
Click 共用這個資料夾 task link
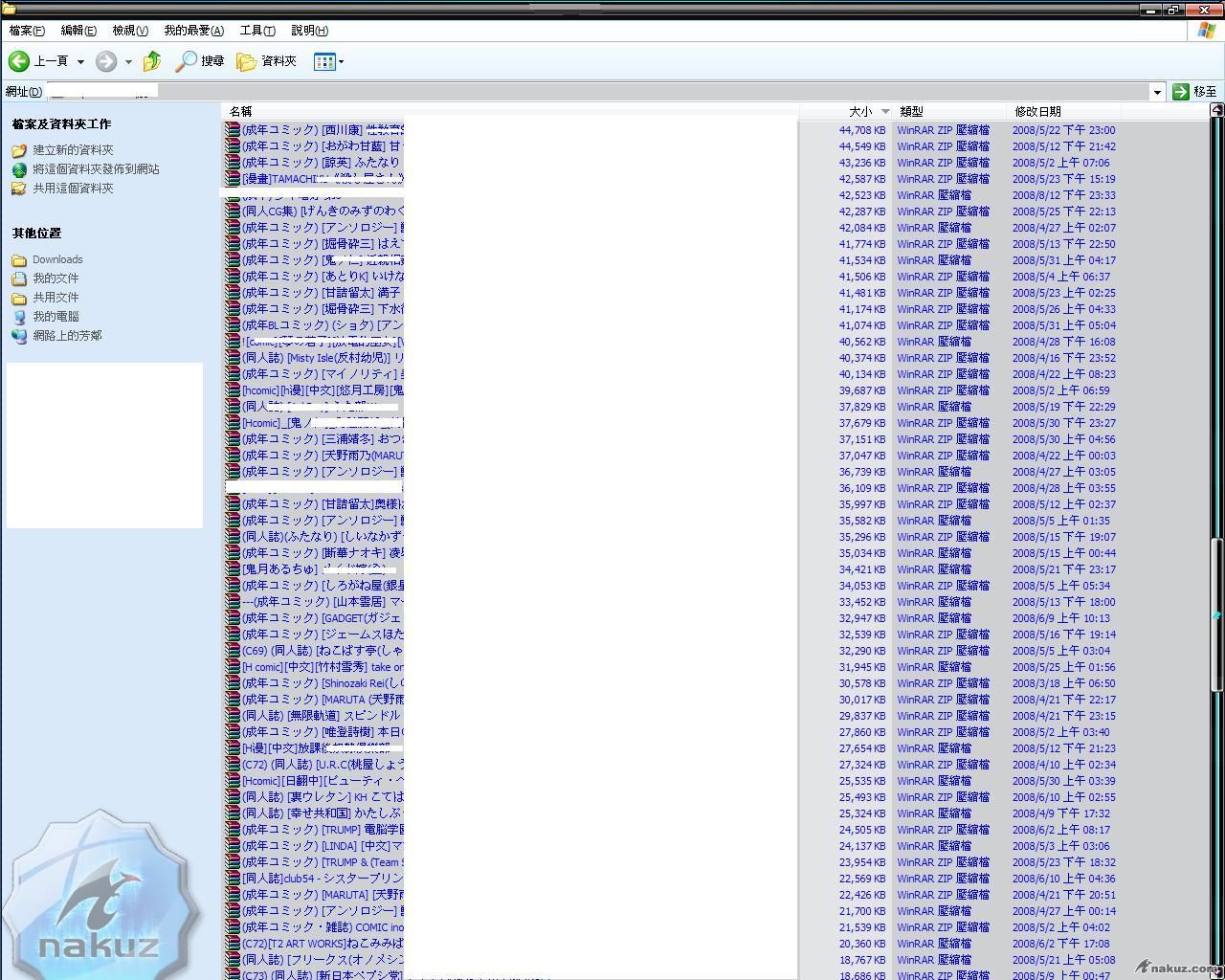73,189
